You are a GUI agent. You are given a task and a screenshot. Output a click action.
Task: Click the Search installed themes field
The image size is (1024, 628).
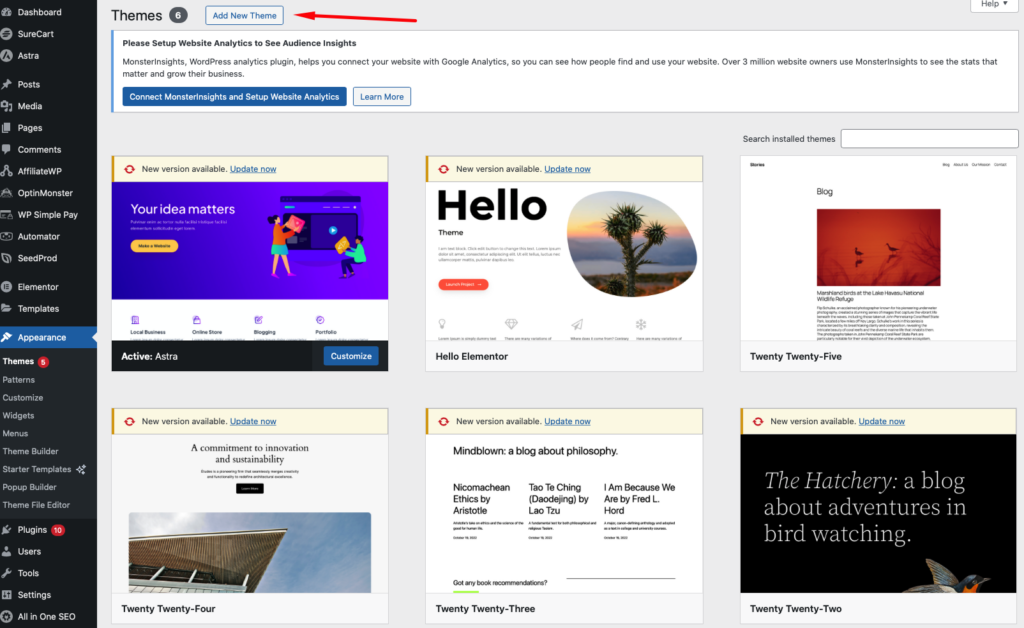[929, 139]
